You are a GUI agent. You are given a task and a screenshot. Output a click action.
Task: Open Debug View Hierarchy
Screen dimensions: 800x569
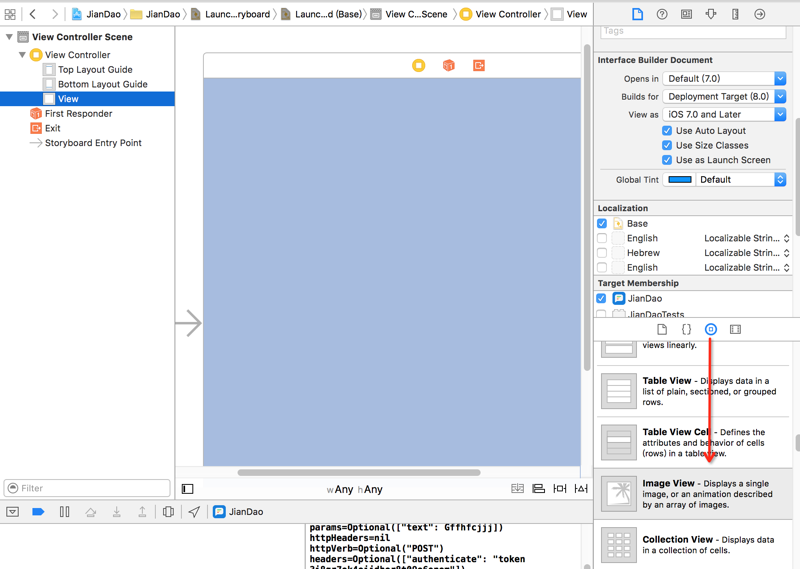168,511
